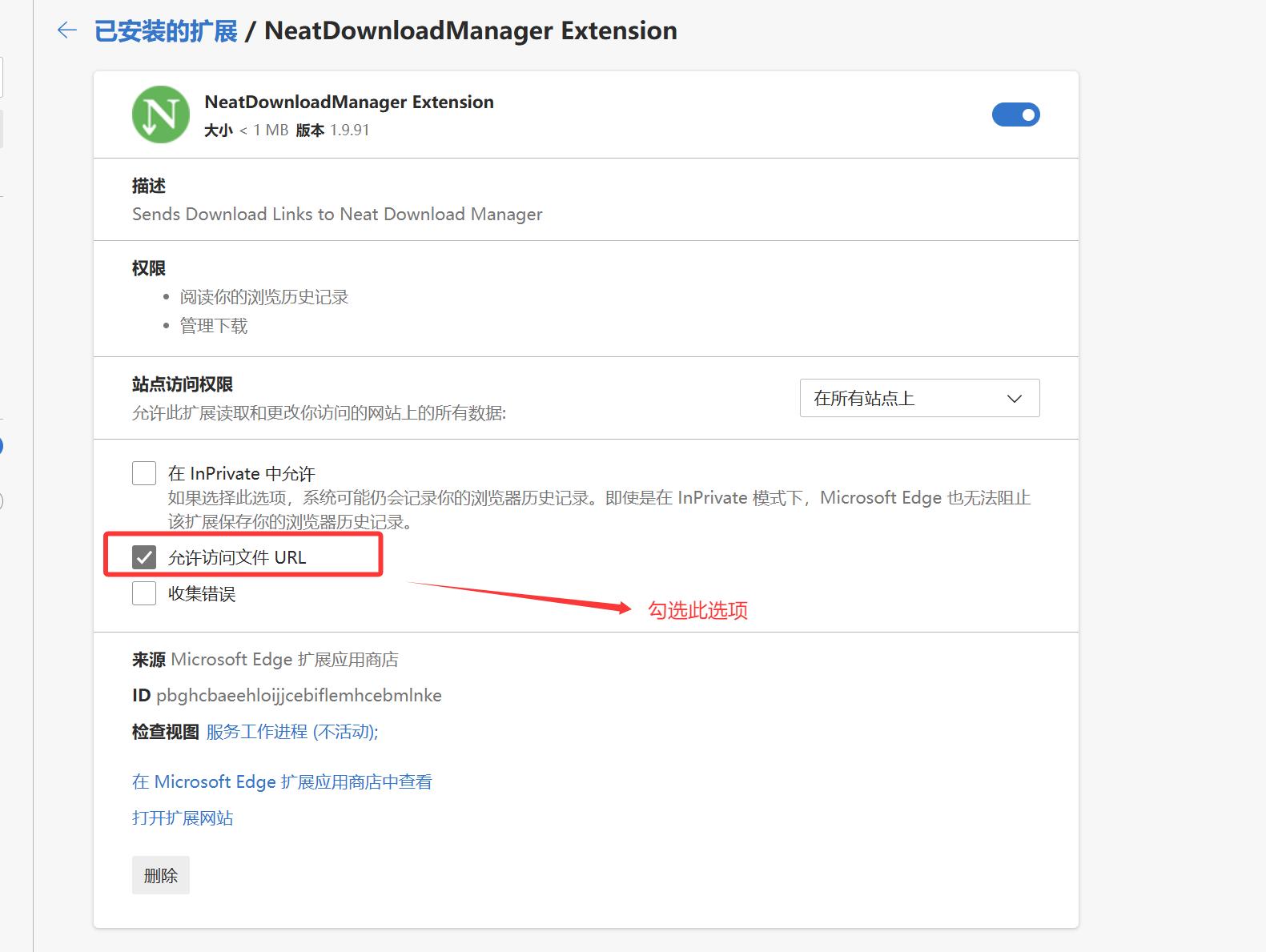1266x952 pixels.
Task: Open the 在所有站点上 site access dropdown
Action: (919, 398)
